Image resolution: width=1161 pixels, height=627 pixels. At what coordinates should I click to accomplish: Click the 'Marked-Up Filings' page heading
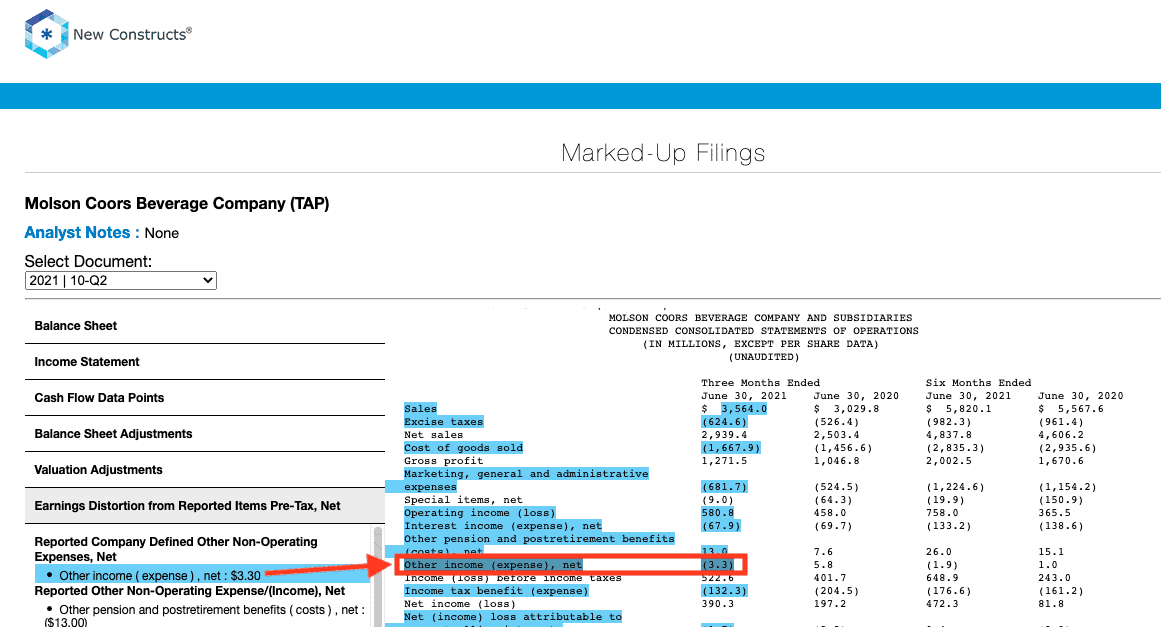click(663, 153)
